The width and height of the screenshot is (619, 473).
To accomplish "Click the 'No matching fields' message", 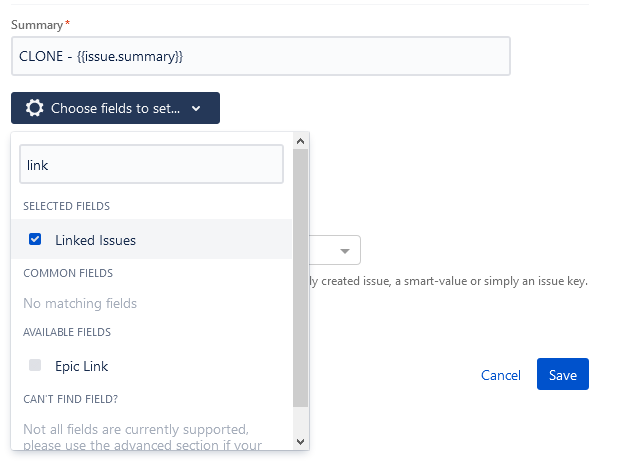I will [x=80, y=303].
